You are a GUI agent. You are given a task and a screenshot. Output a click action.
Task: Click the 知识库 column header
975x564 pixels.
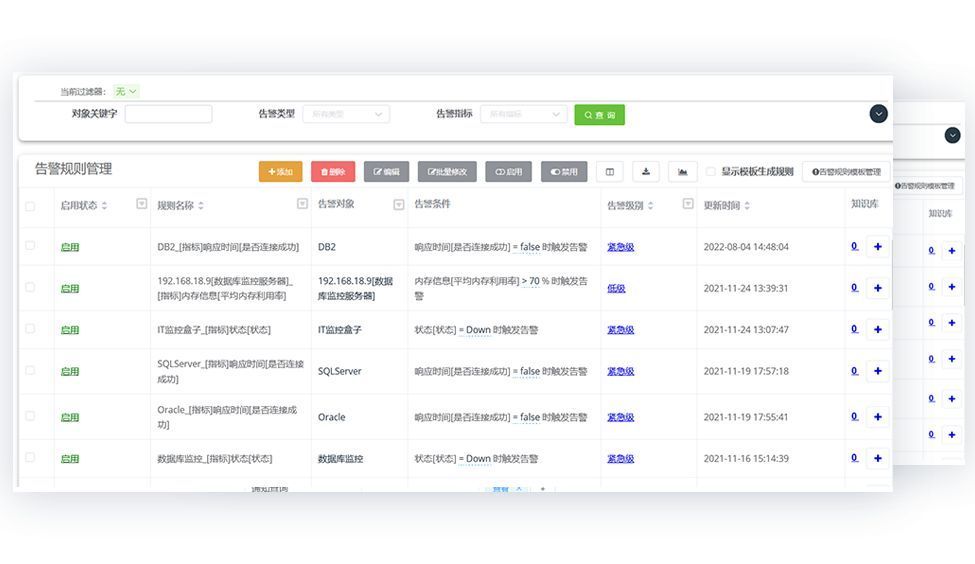tap(864, 203)
